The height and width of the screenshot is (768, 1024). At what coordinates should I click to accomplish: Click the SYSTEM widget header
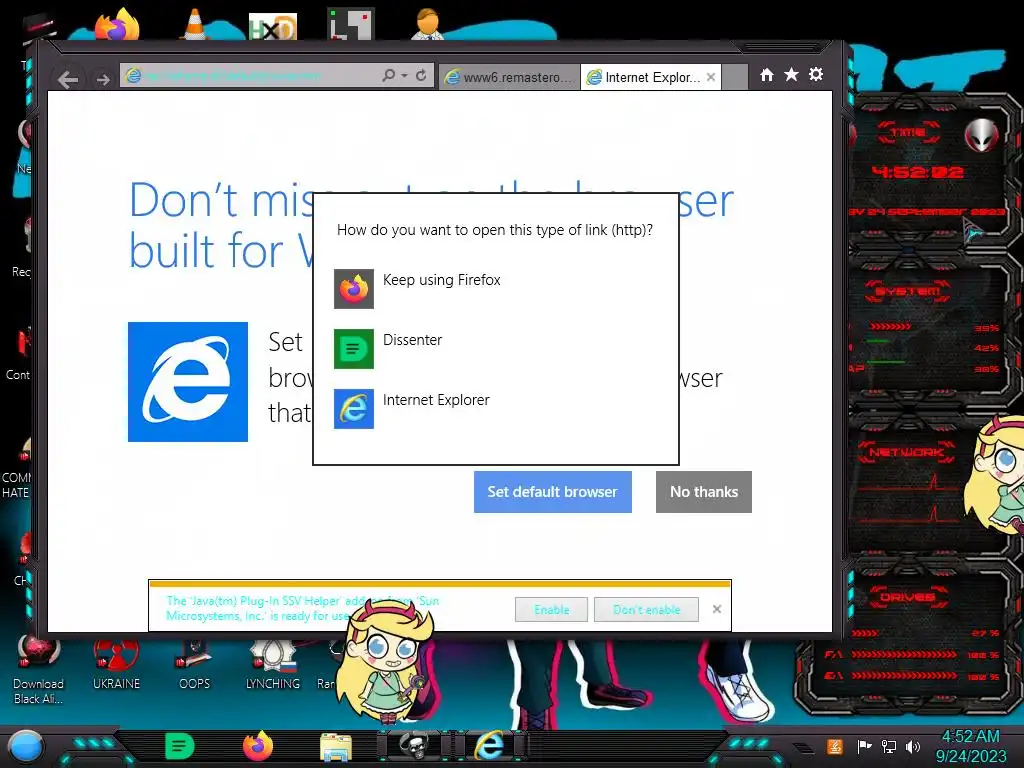(908, 291)
